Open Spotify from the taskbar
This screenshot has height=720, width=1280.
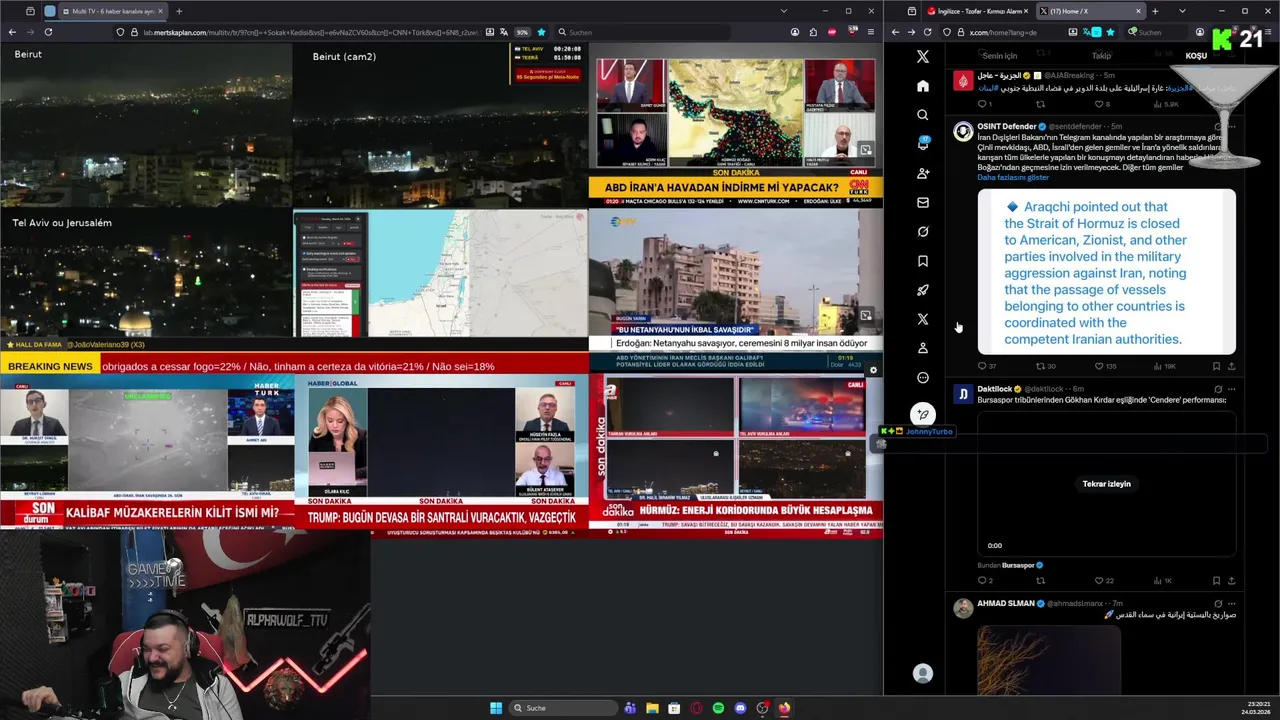click(718, 708)
